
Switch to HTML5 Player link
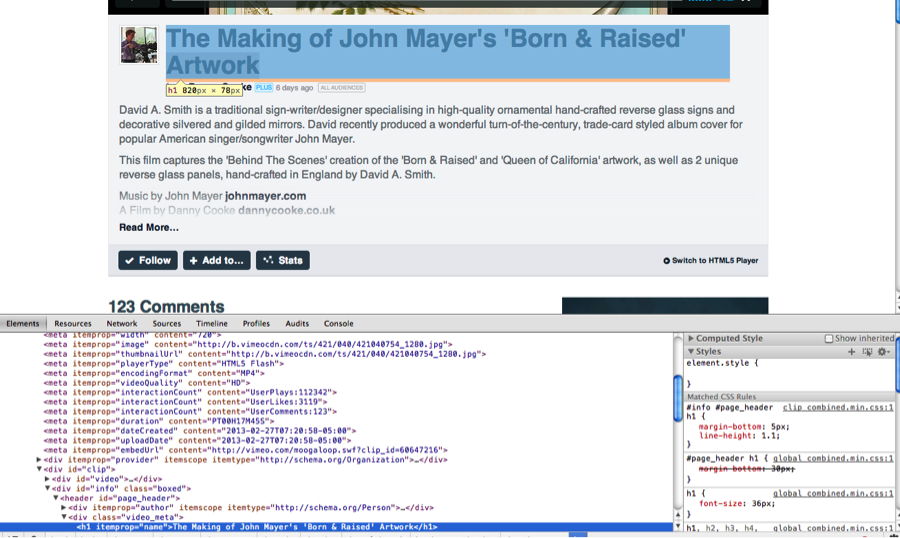point(711,260)
